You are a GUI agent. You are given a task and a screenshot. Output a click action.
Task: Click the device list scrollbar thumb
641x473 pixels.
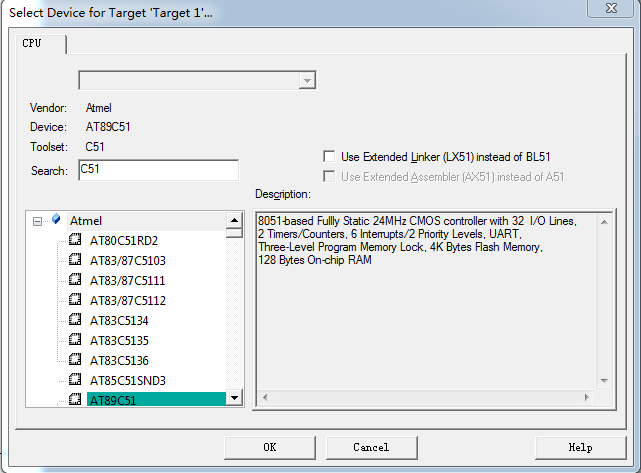(x=234, y=233)
